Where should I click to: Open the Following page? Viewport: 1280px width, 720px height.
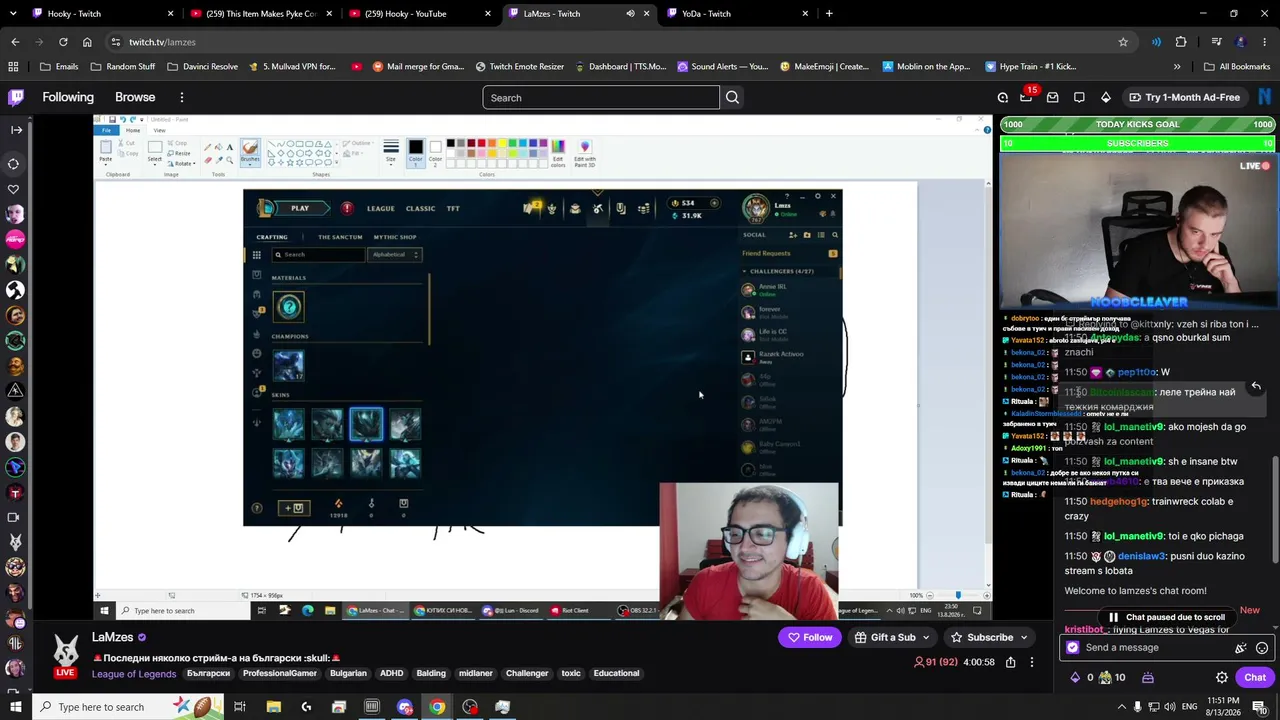(x=68, y=97)
